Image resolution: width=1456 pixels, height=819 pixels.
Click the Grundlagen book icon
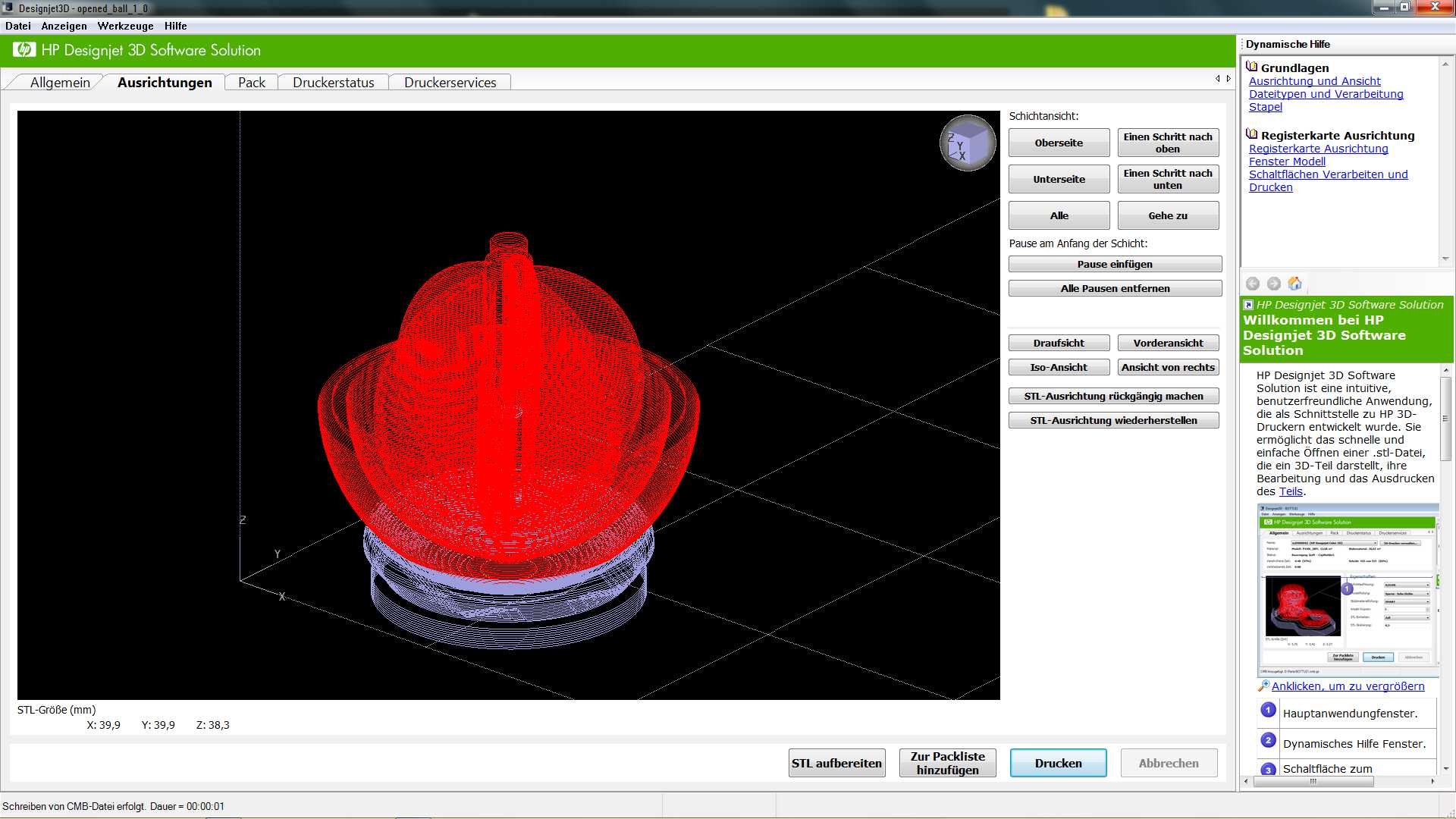coord(1252,67)
